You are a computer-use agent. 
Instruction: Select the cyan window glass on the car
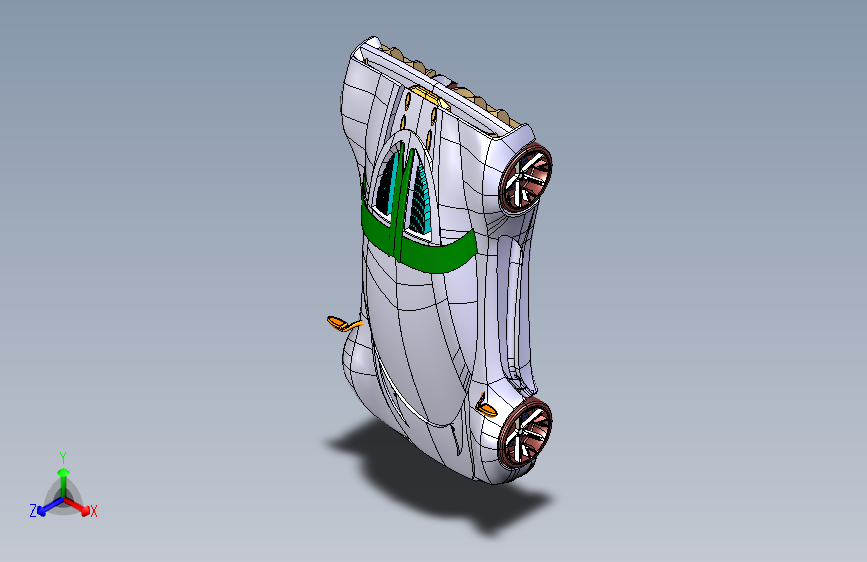pos(420,201)
